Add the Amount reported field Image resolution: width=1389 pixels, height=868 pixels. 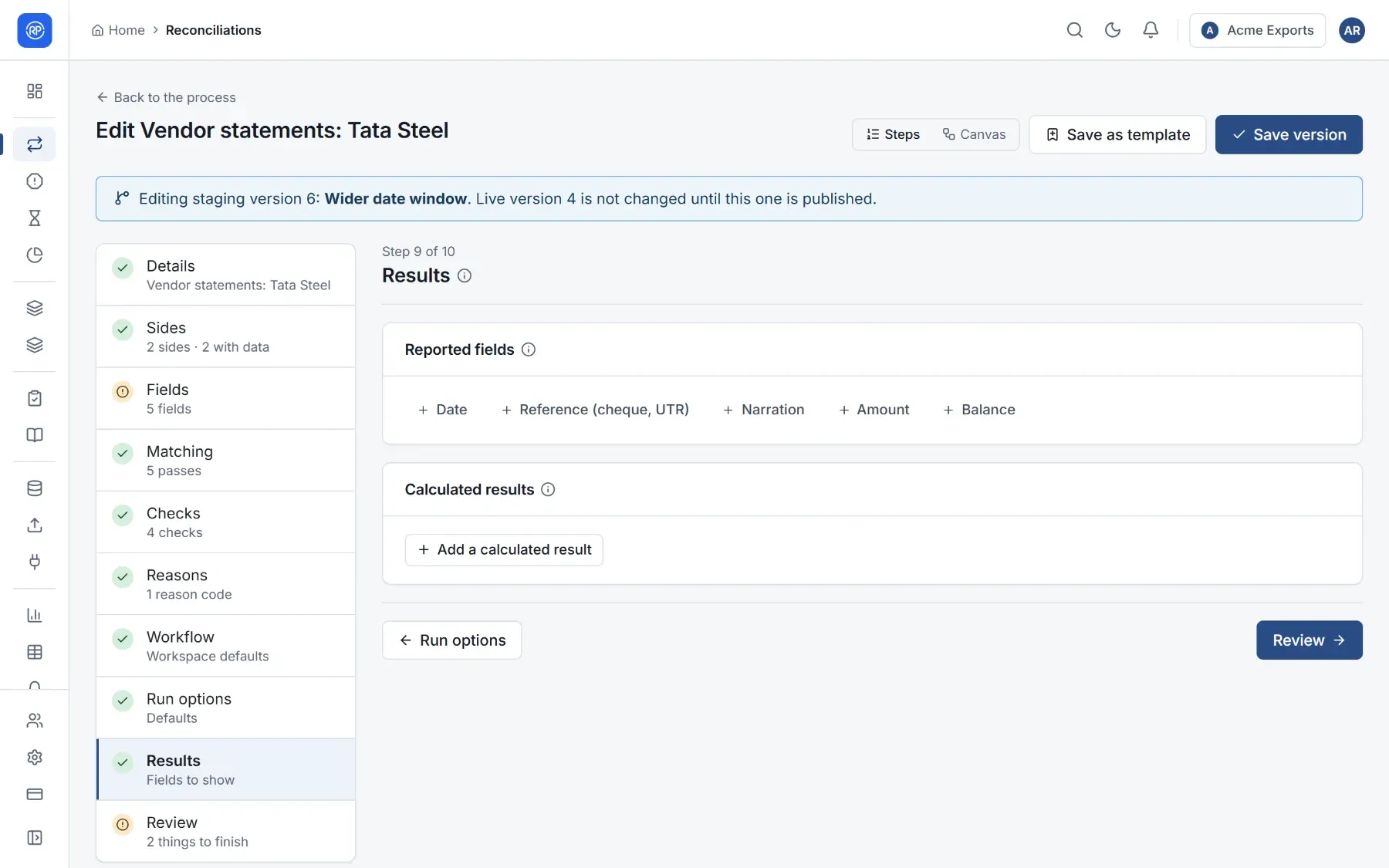point(874,410)
